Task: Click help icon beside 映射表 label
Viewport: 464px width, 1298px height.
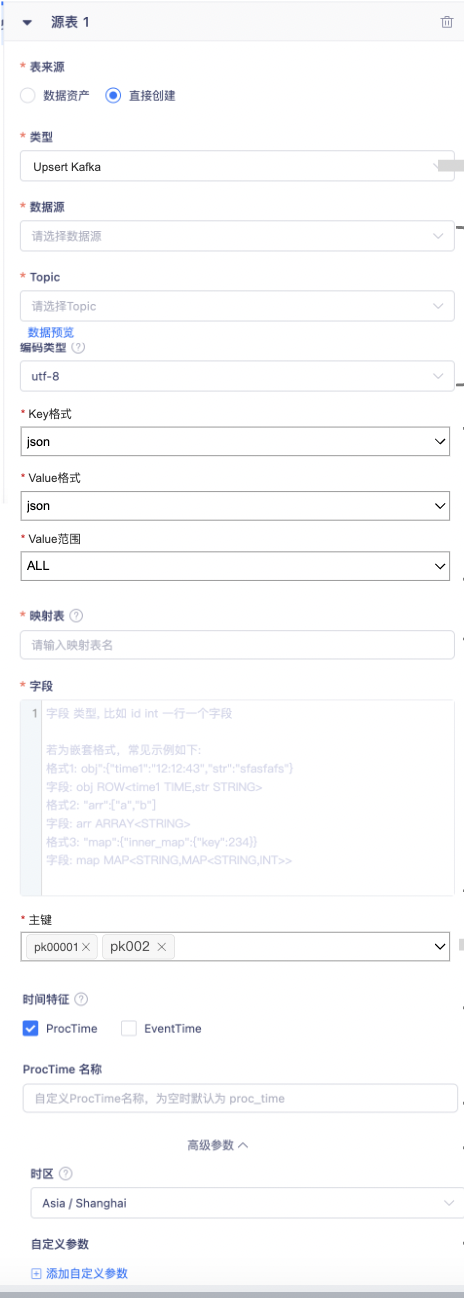Action: 76,616
